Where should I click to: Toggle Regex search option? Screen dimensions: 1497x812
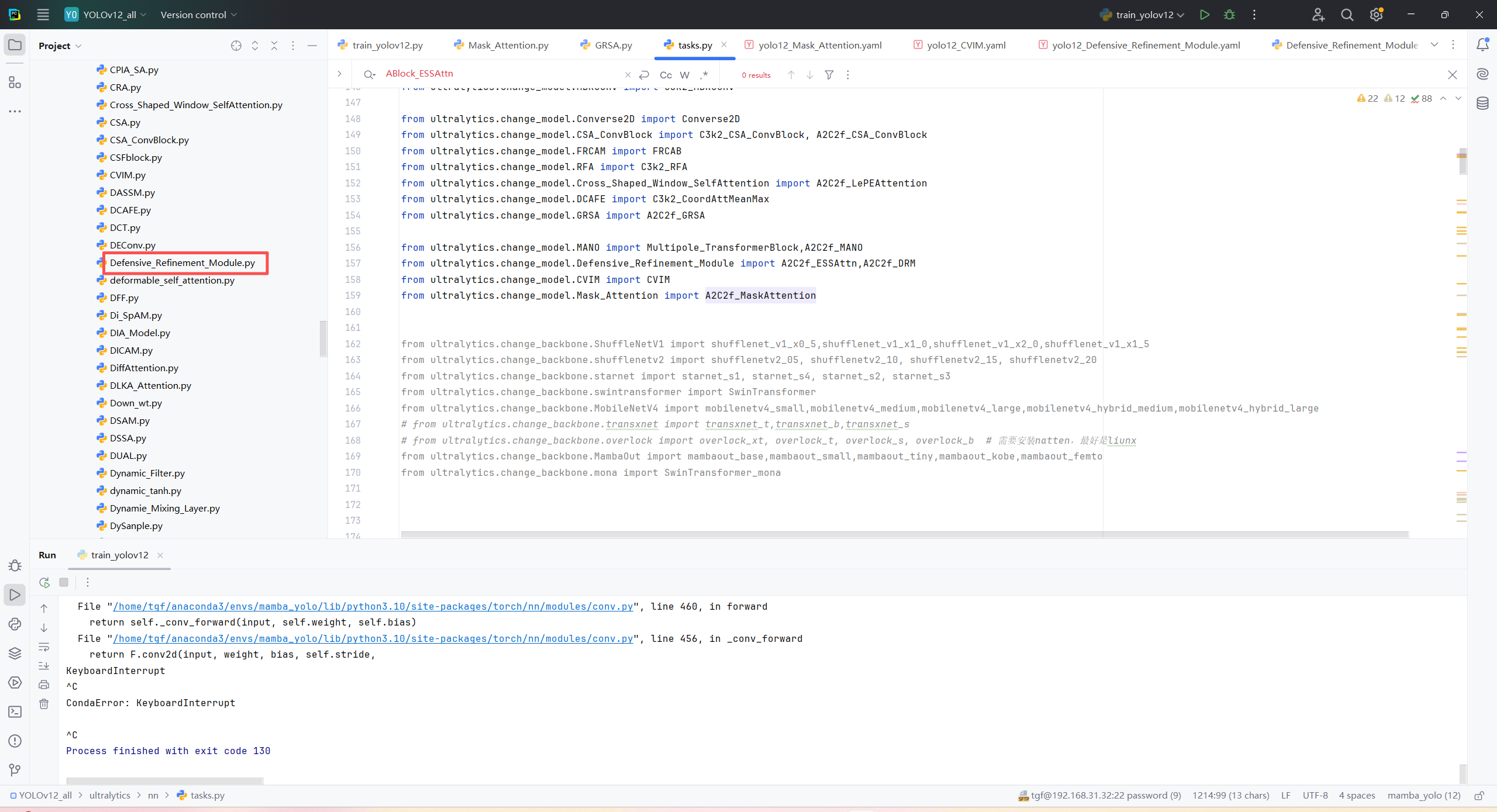pos(704,75)
